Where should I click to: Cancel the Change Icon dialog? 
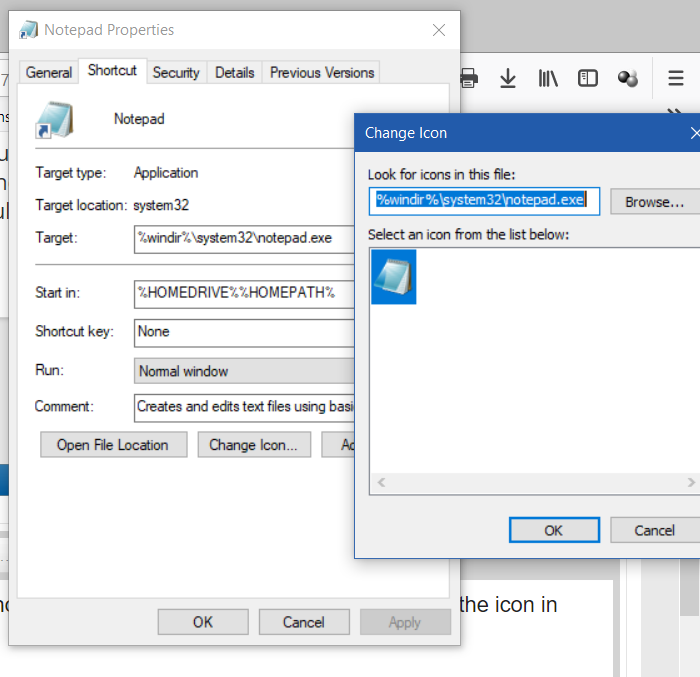click(x=654, y=530)
